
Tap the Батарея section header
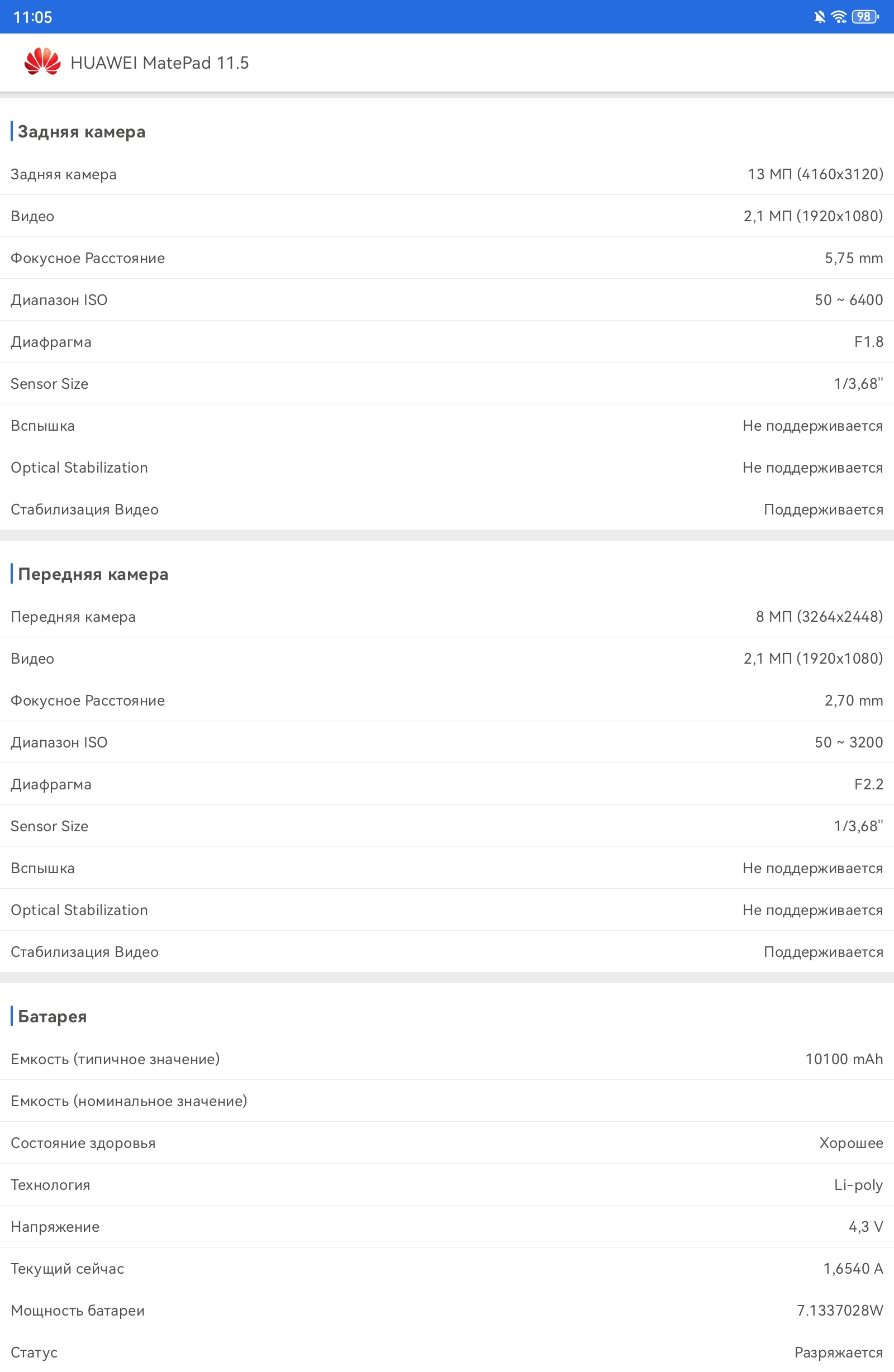[x=52, y=1016]
